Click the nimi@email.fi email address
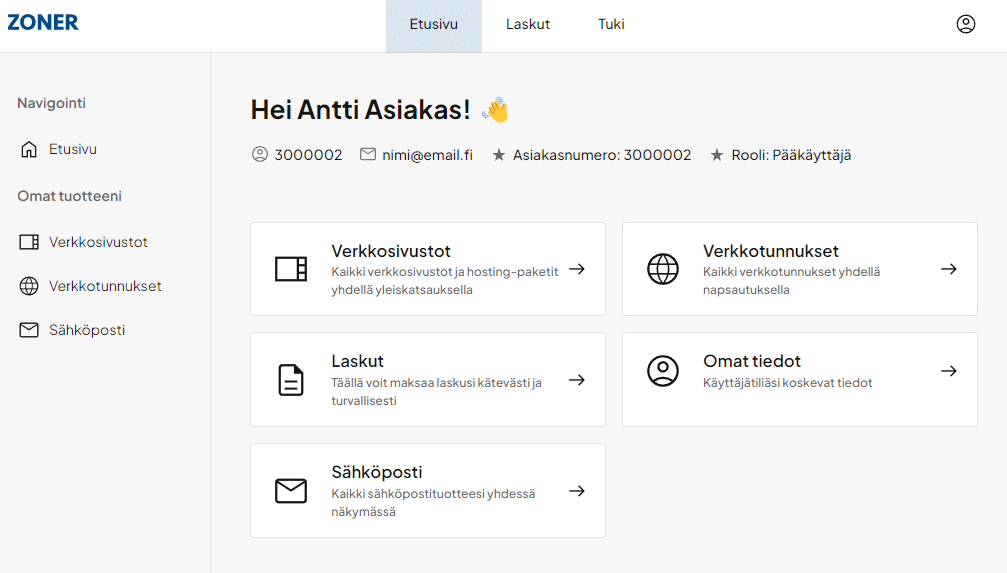This screenshot has width=1007, height=573. (427, 155)
